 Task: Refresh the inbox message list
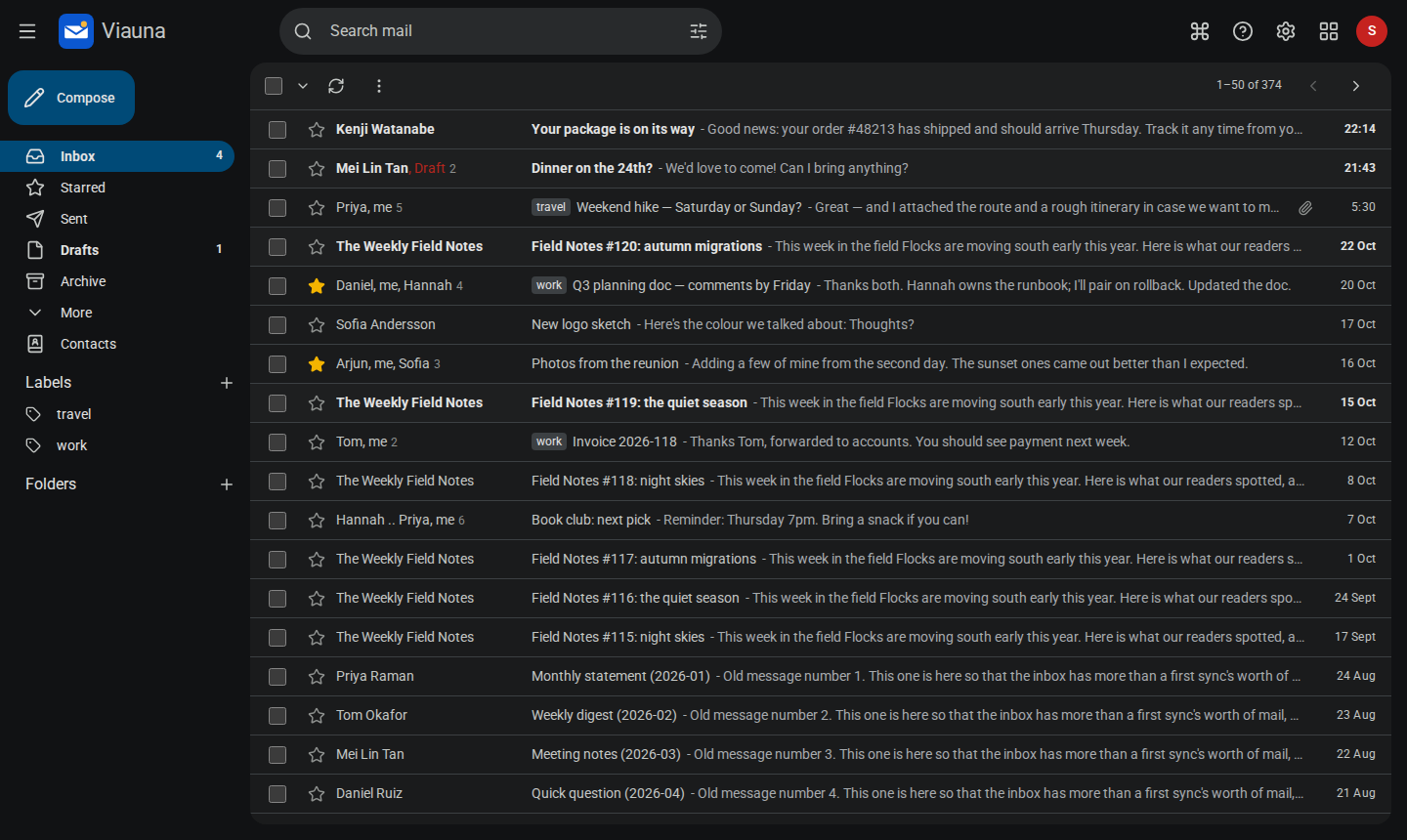[x=336, y=86]
